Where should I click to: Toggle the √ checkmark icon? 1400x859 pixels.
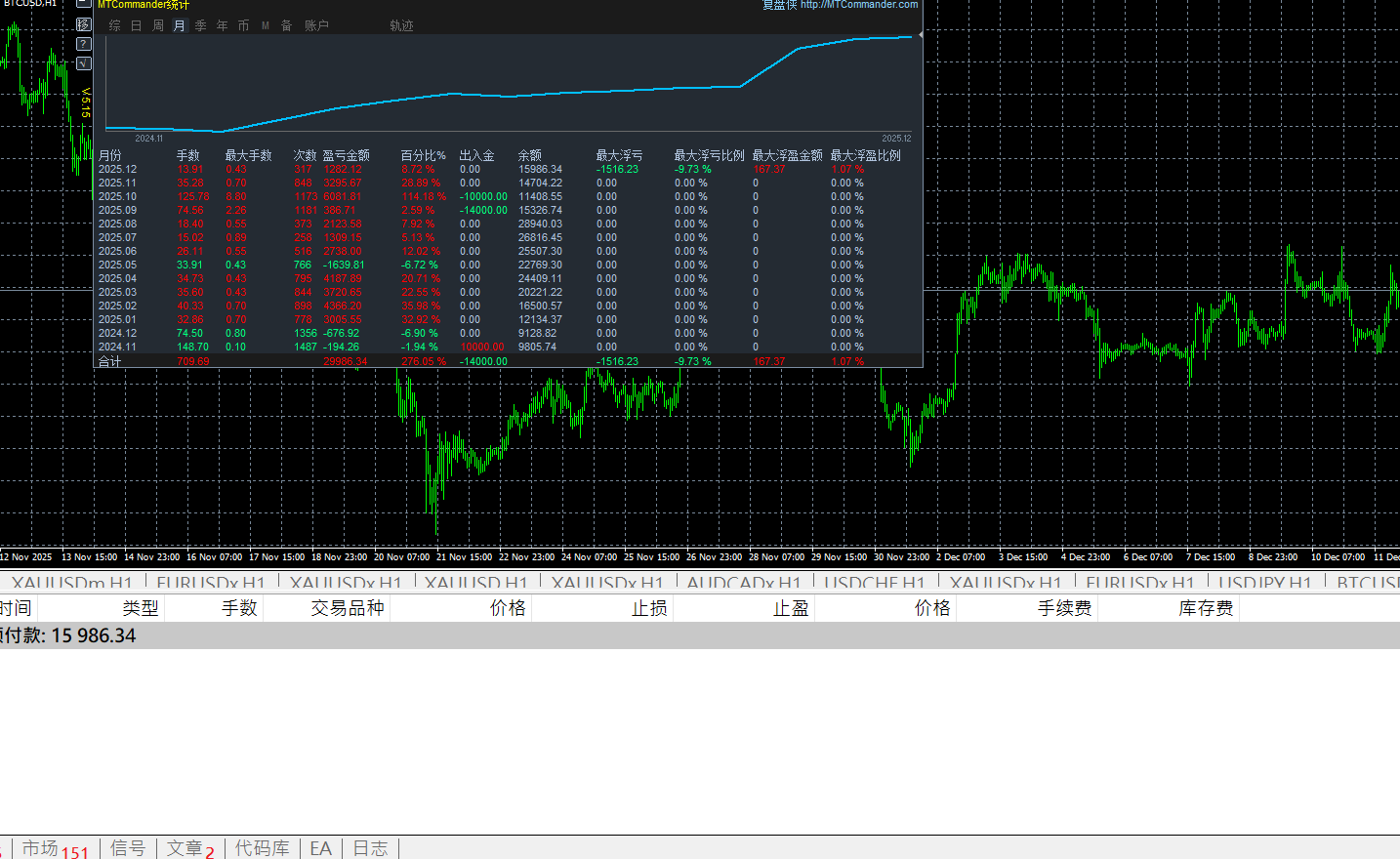[84, 63]
